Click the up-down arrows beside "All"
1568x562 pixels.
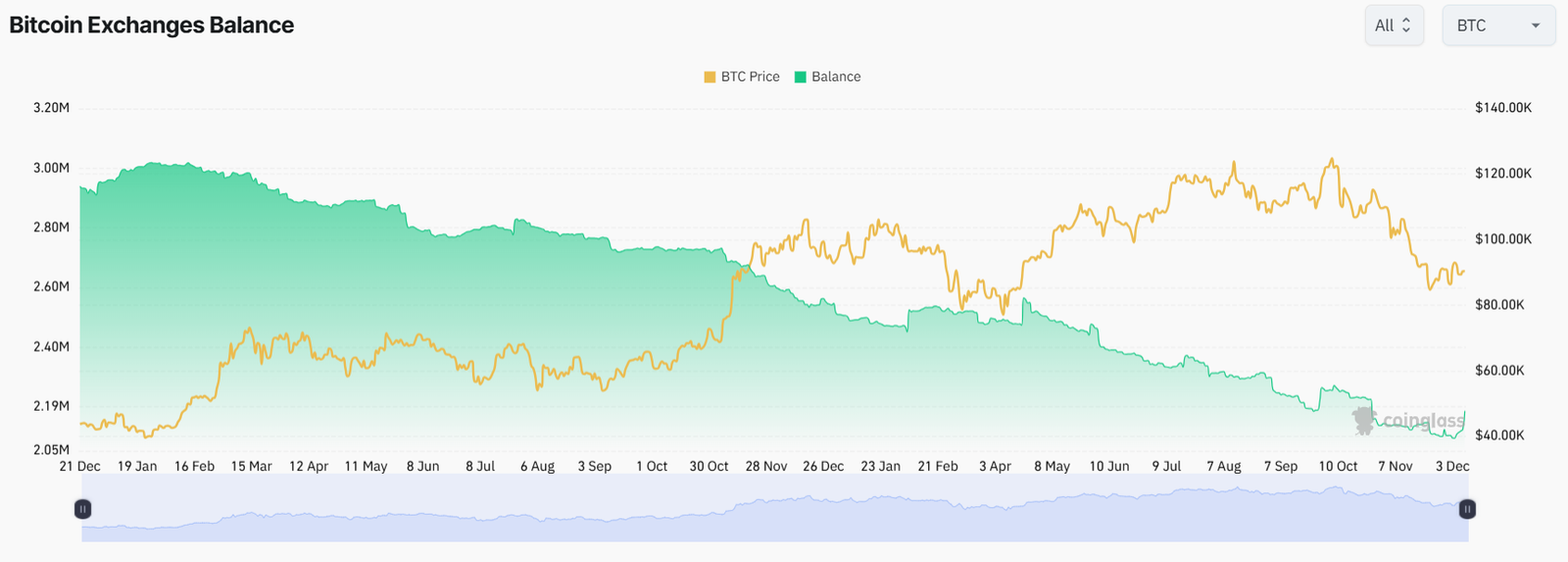tap(1406, 26)
